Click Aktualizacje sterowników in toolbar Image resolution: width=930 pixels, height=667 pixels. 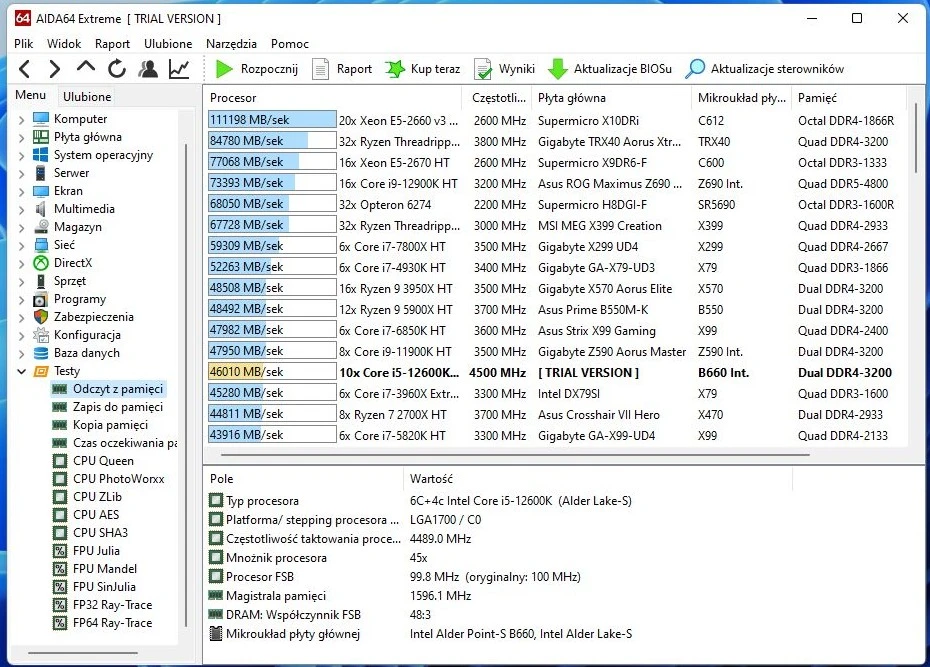point(765,69)
